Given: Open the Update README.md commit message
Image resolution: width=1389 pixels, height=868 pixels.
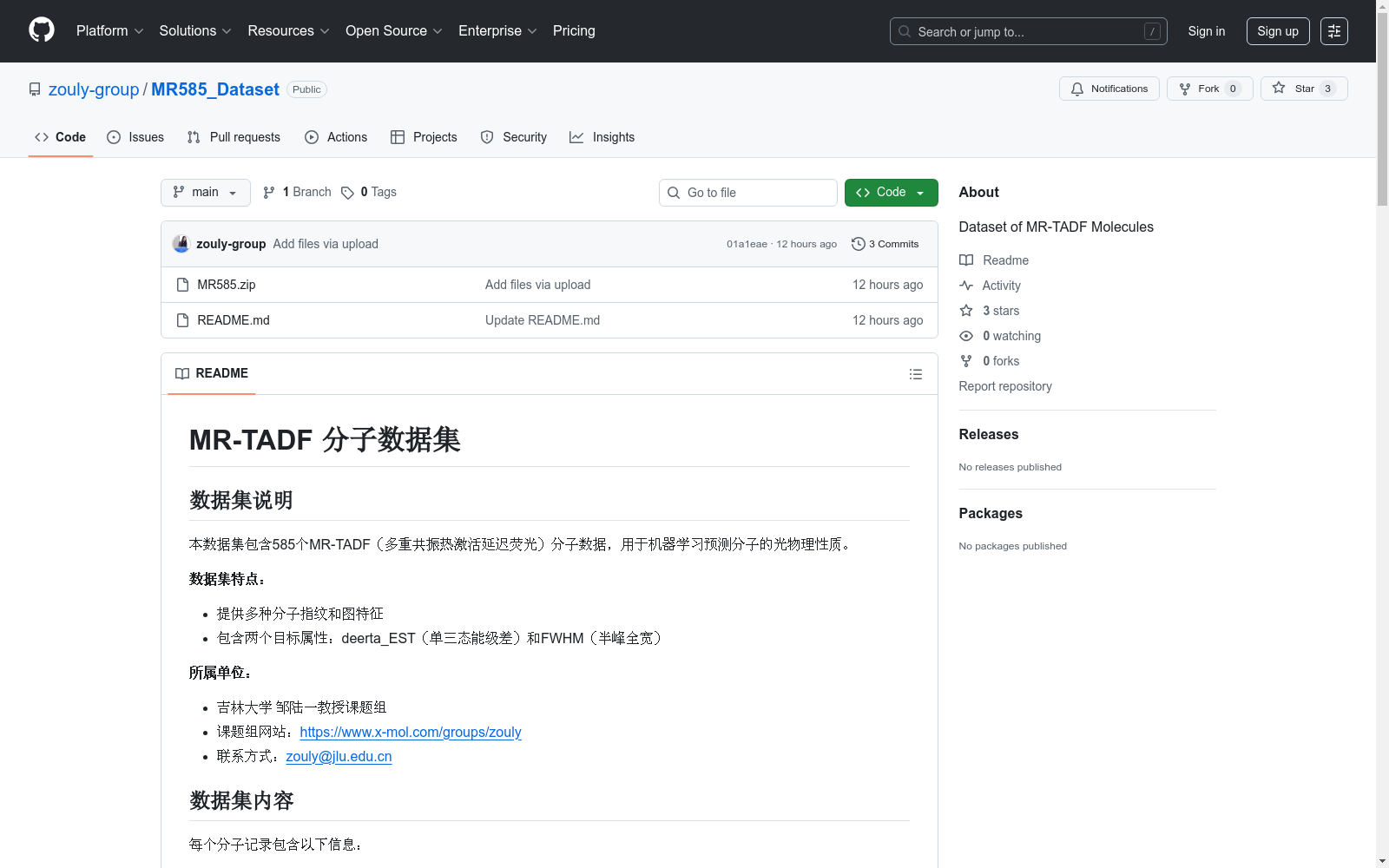Looking at the screenshot, I should (543, 320).
